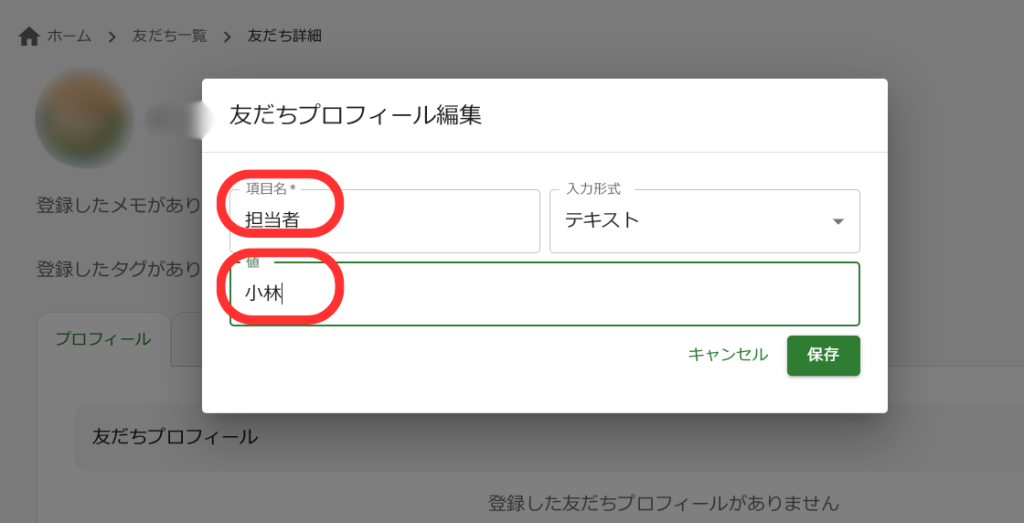Click the blurred friend avatar picture
Image resolution: width=1024 pixels, height=523 pixels.
84,118
